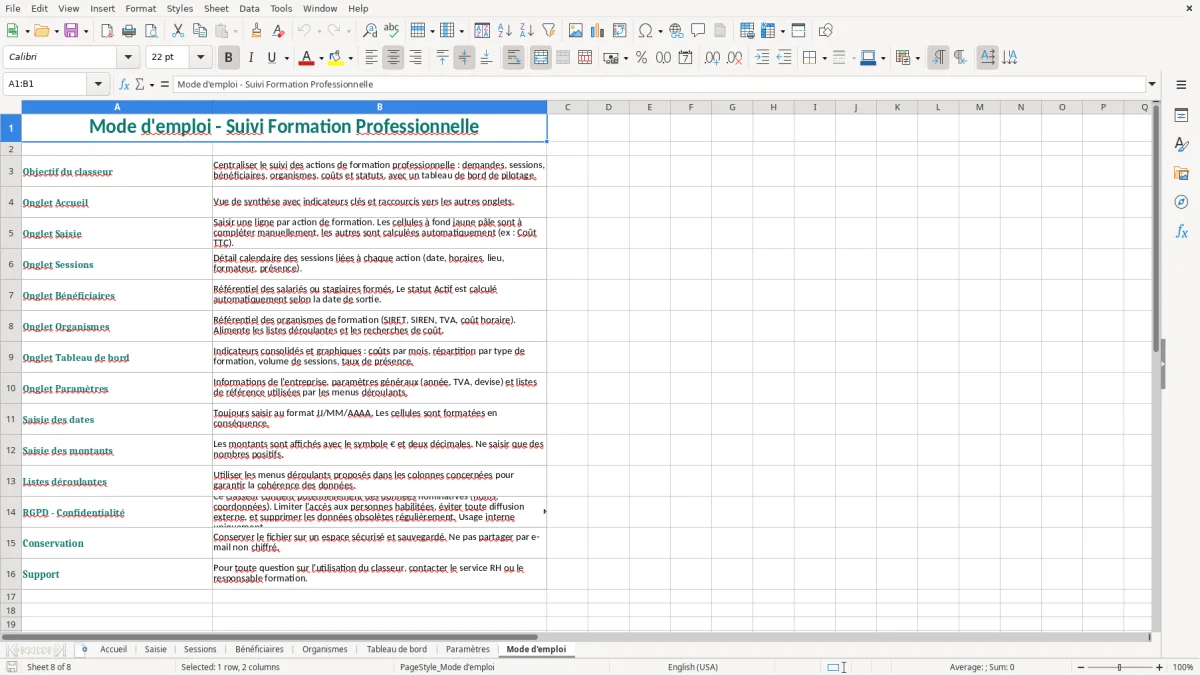
Task: Run the Spelling check icon
Action: [392, 31]
